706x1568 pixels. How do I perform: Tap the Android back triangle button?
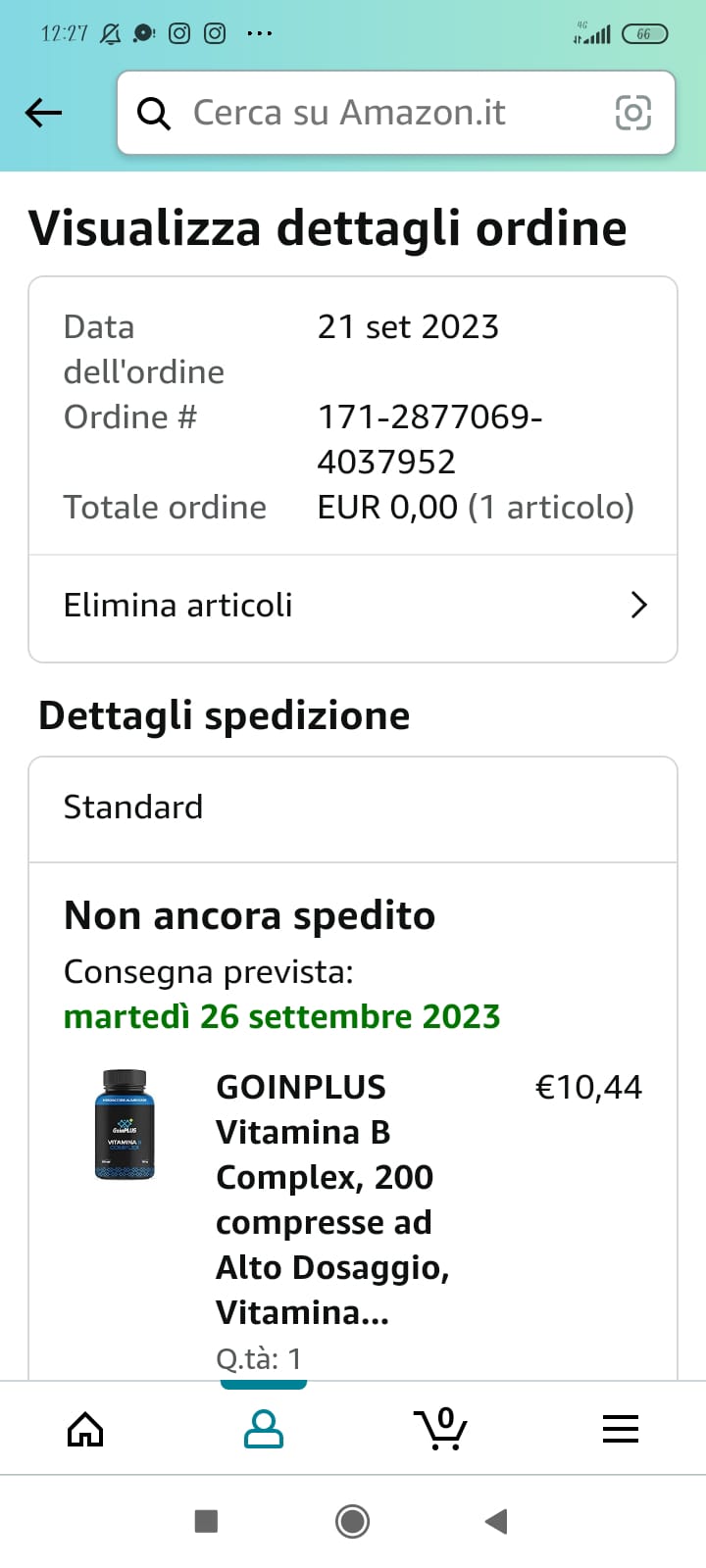(496, 1521)
